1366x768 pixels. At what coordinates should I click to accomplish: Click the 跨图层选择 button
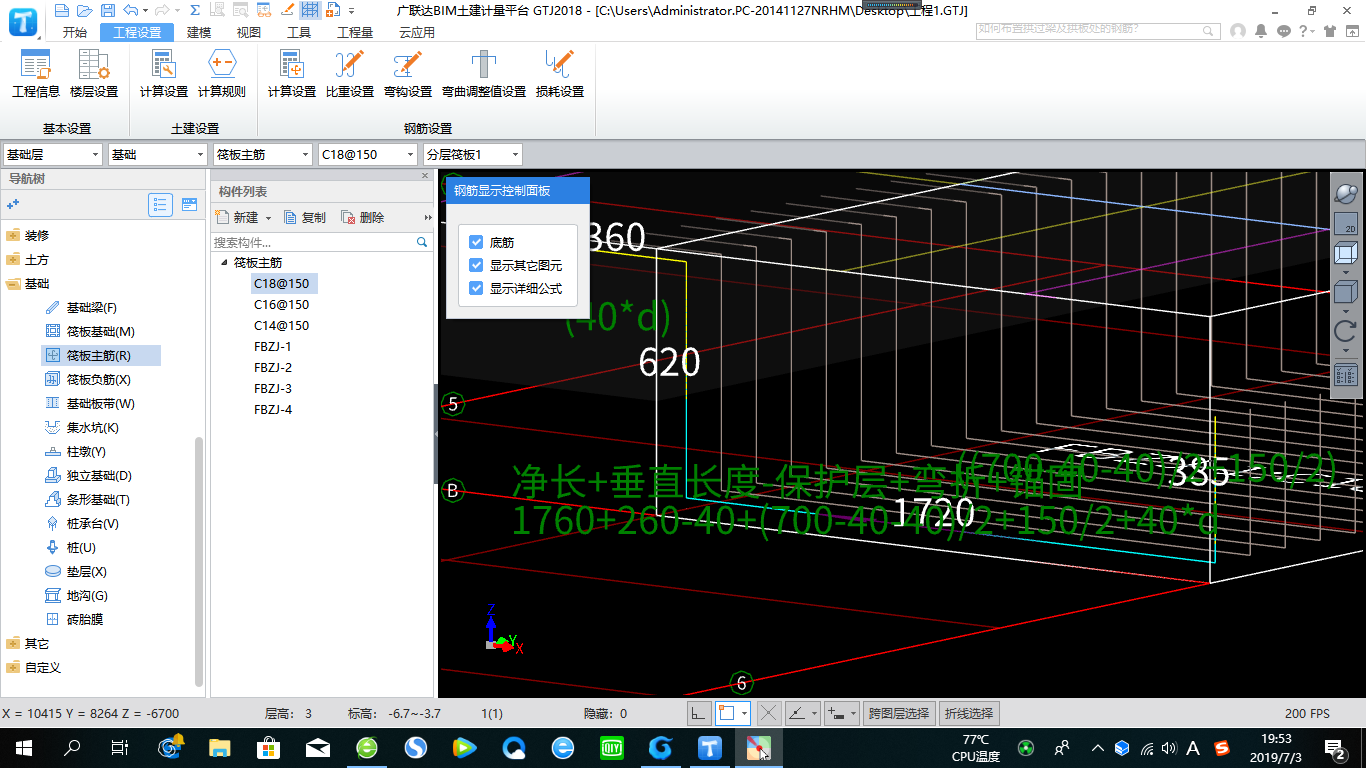(901, 713)
